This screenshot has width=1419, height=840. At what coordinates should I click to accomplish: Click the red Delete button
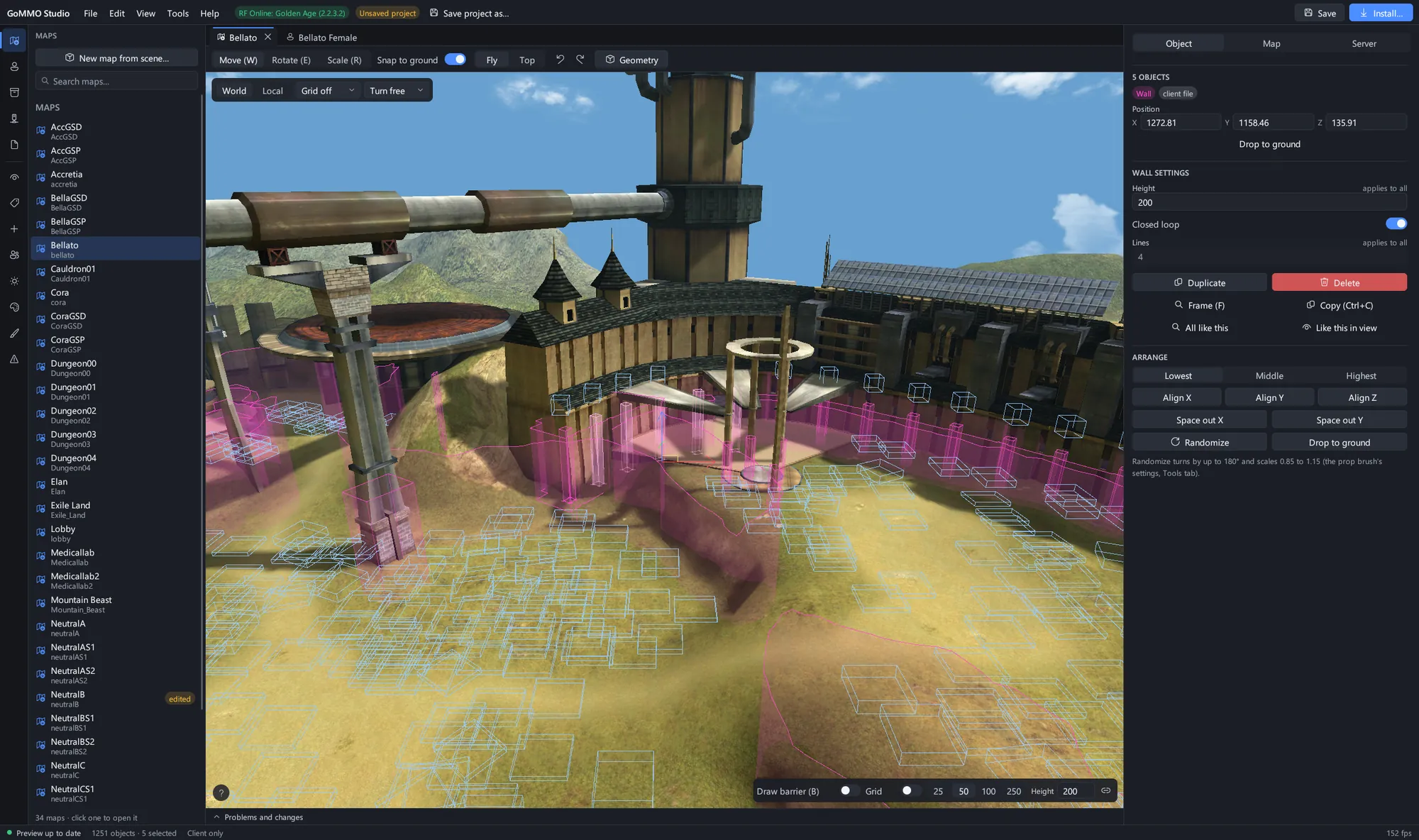(x=1339, y=282)
